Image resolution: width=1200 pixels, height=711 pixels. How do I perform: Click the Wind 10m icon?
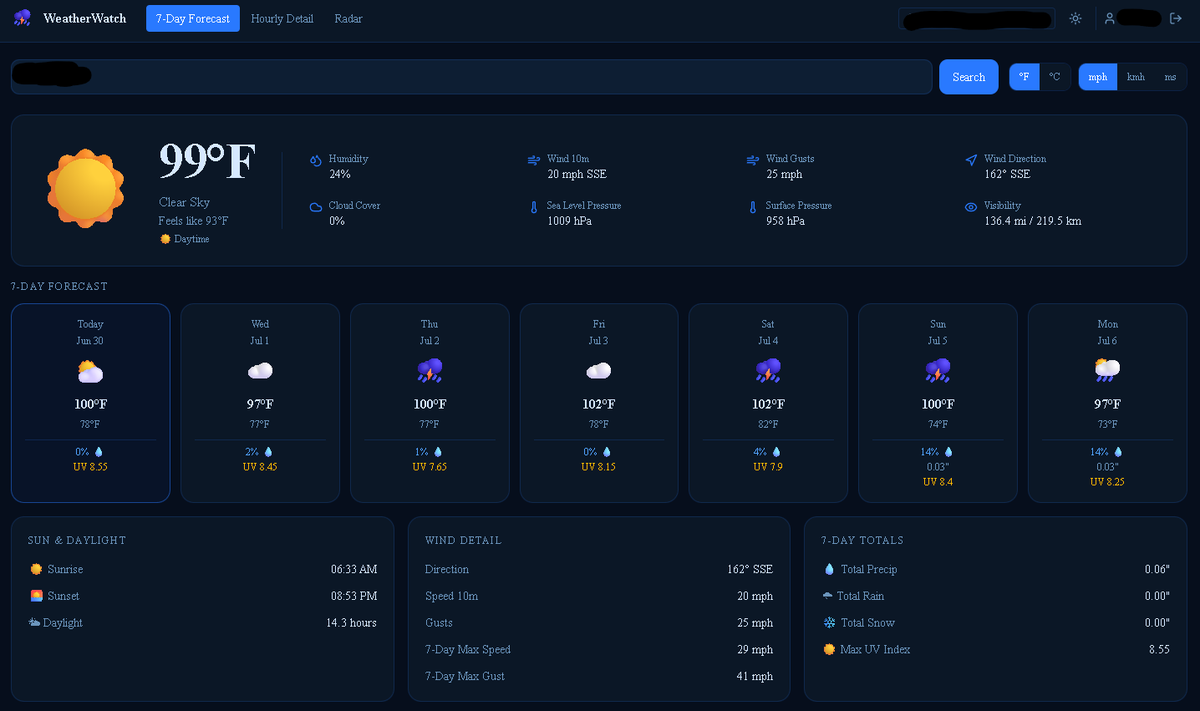coord(534,160)
